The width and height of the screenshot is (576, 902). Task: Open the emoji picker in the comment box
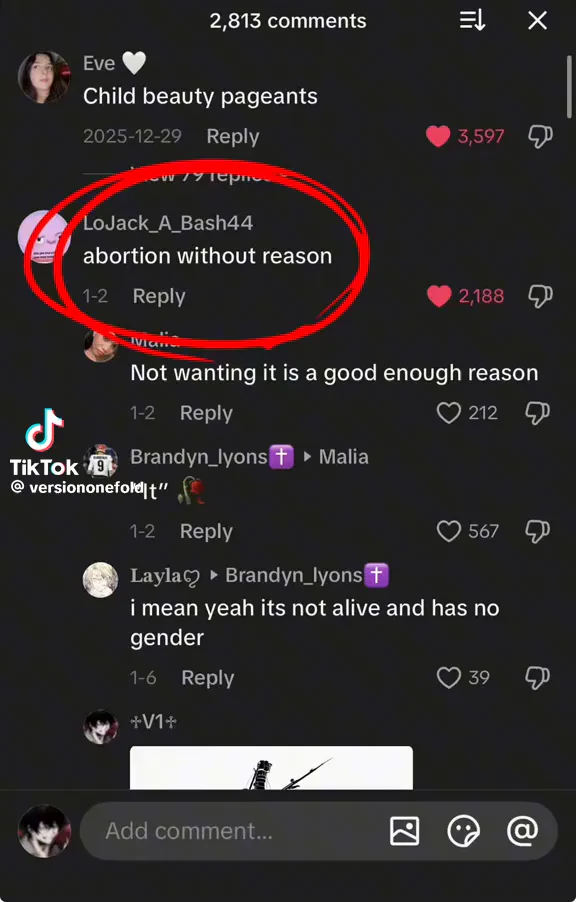coord(463,831)
